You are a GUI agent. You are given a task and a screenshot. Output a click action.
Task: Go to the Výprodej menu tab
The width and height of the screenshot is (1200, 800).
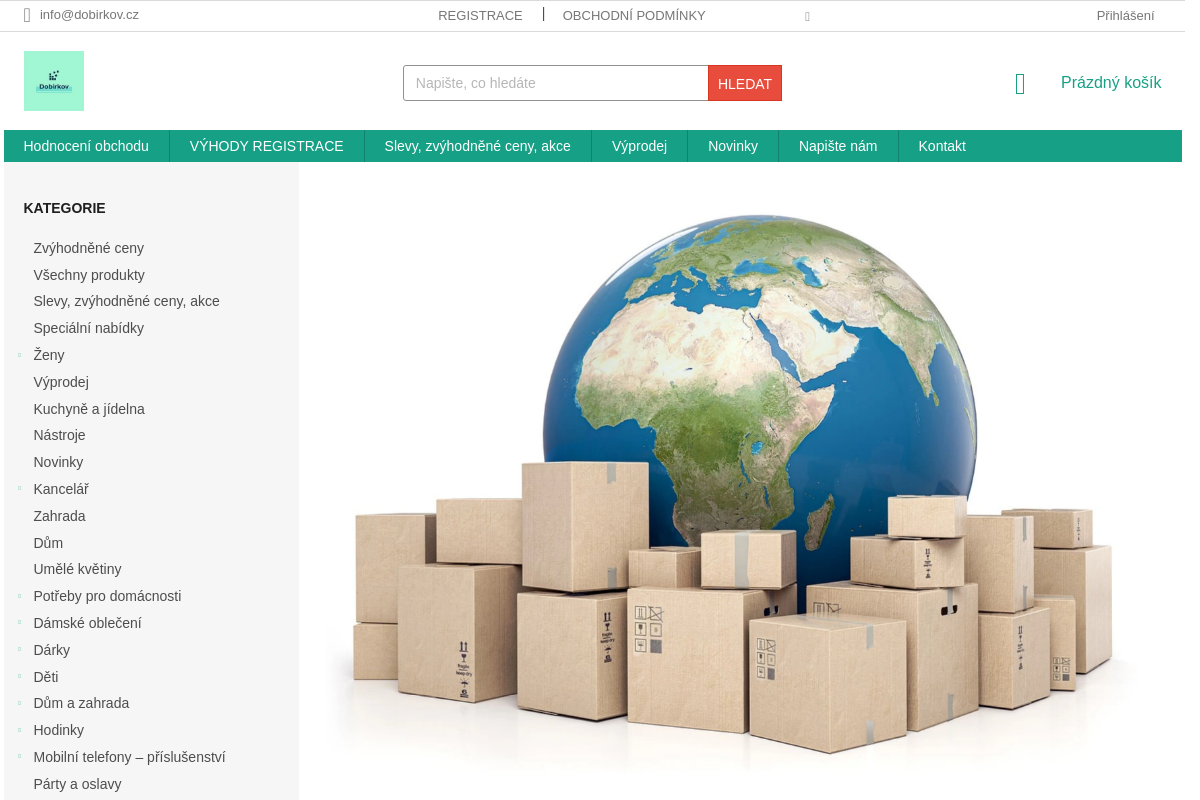(640, 146)
